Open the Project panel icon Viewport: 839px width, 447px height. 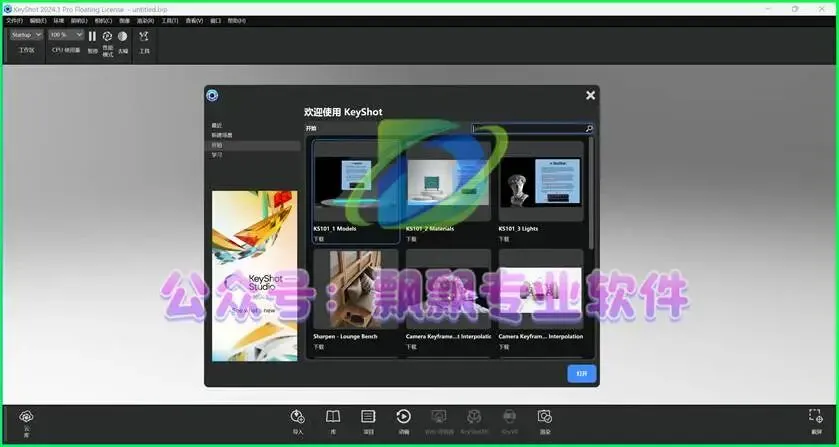click(x=368, y=416)
